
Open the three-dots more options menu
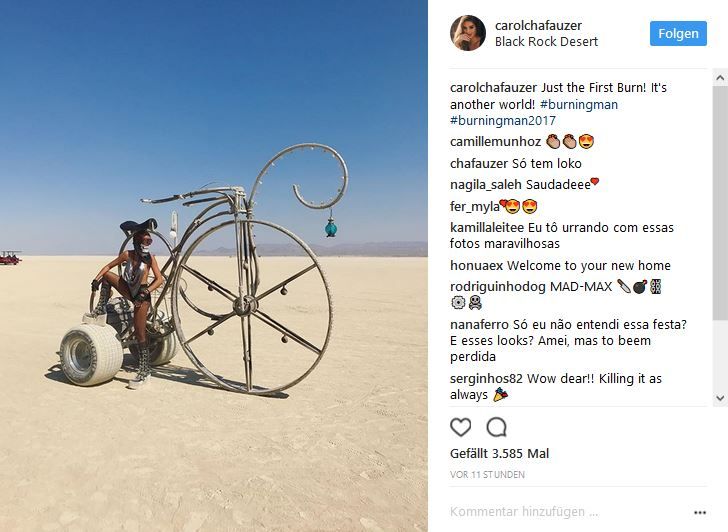tap(700, 513)
